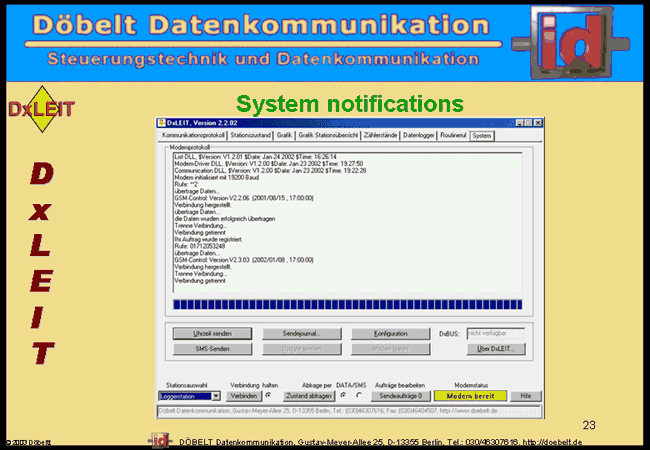Select the 'Rufe: **2' log line
Screen dimensions: 650x450
tap(186, 184)
